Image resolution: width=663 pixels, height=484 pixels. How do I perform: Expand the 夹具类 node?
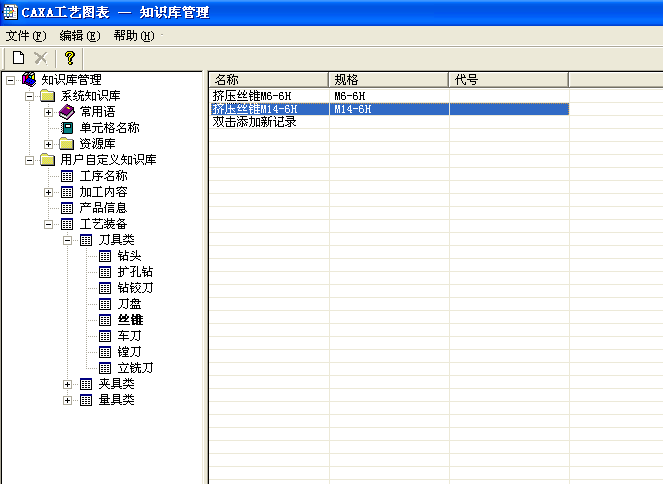click(x=67, y=385)
